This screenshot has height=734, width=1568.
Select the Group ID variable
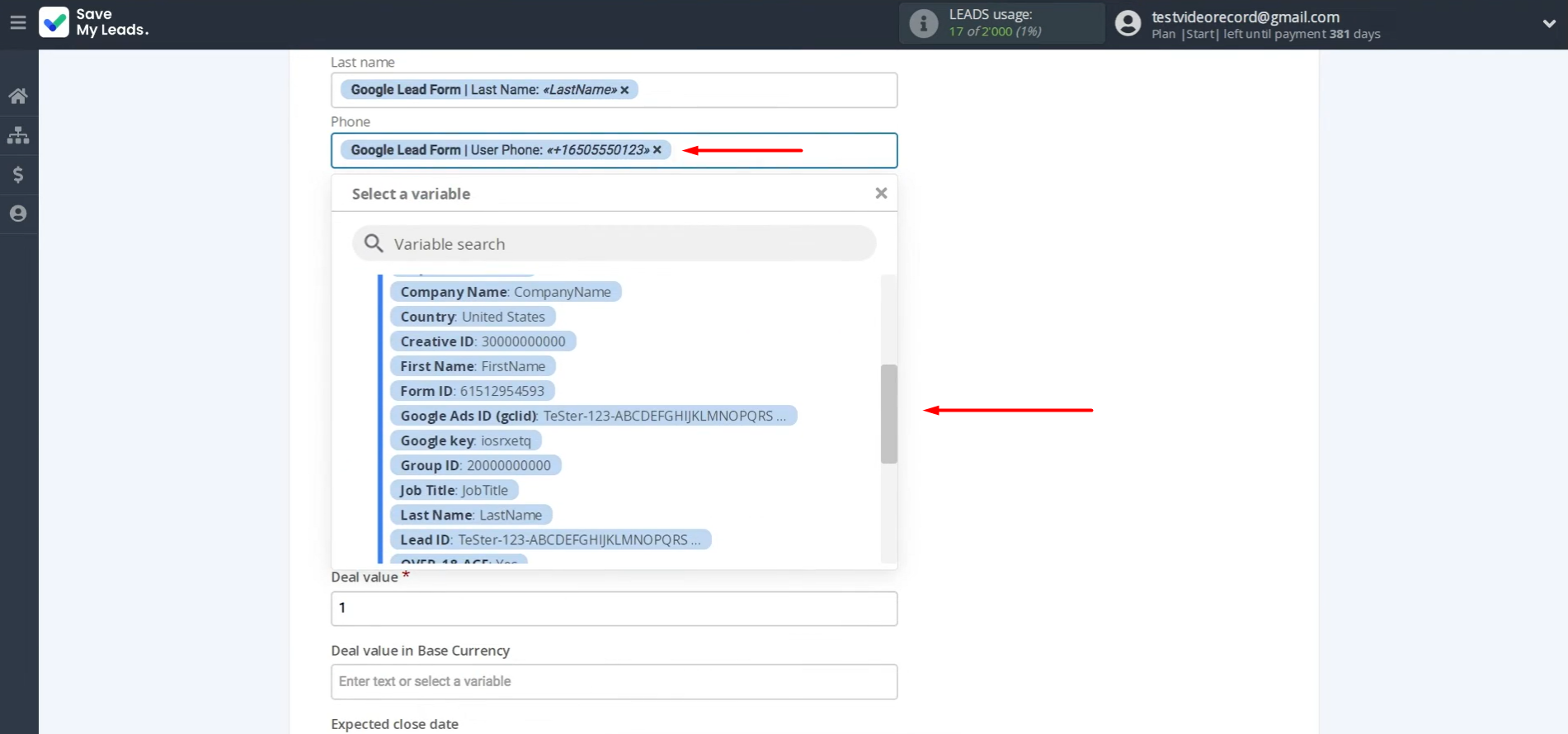click(475, 465)
